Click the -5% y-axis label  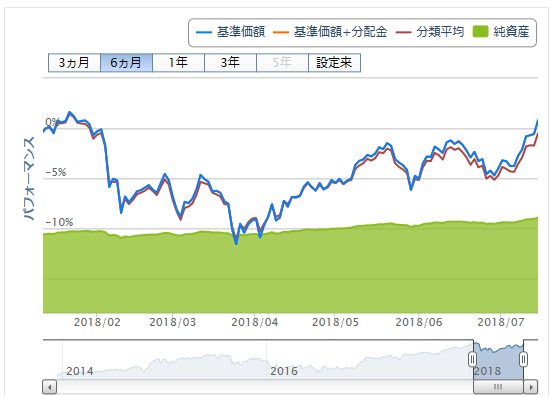pos(56,172)
